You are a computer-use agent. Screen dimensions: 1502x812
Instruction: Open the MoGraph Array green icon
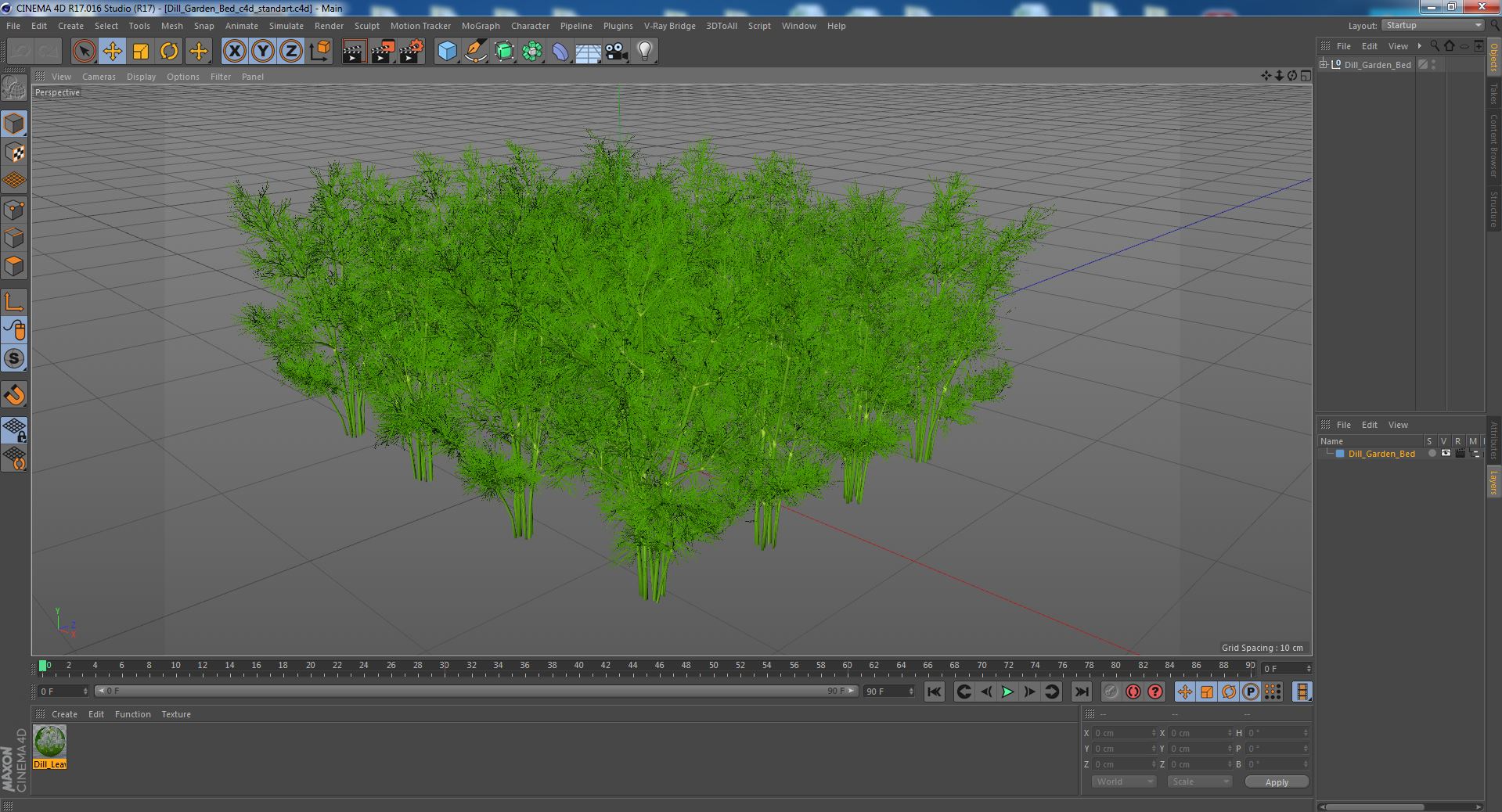[532, 52]
